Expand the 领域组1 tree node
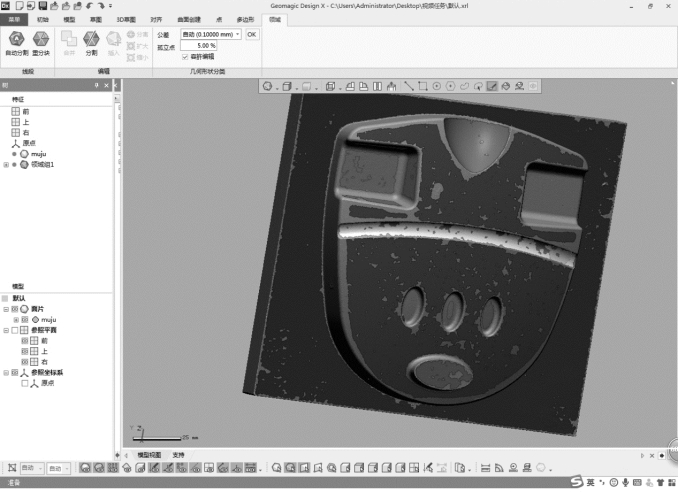The height and width of the screenshot is (492, 678). click(6, 164)
